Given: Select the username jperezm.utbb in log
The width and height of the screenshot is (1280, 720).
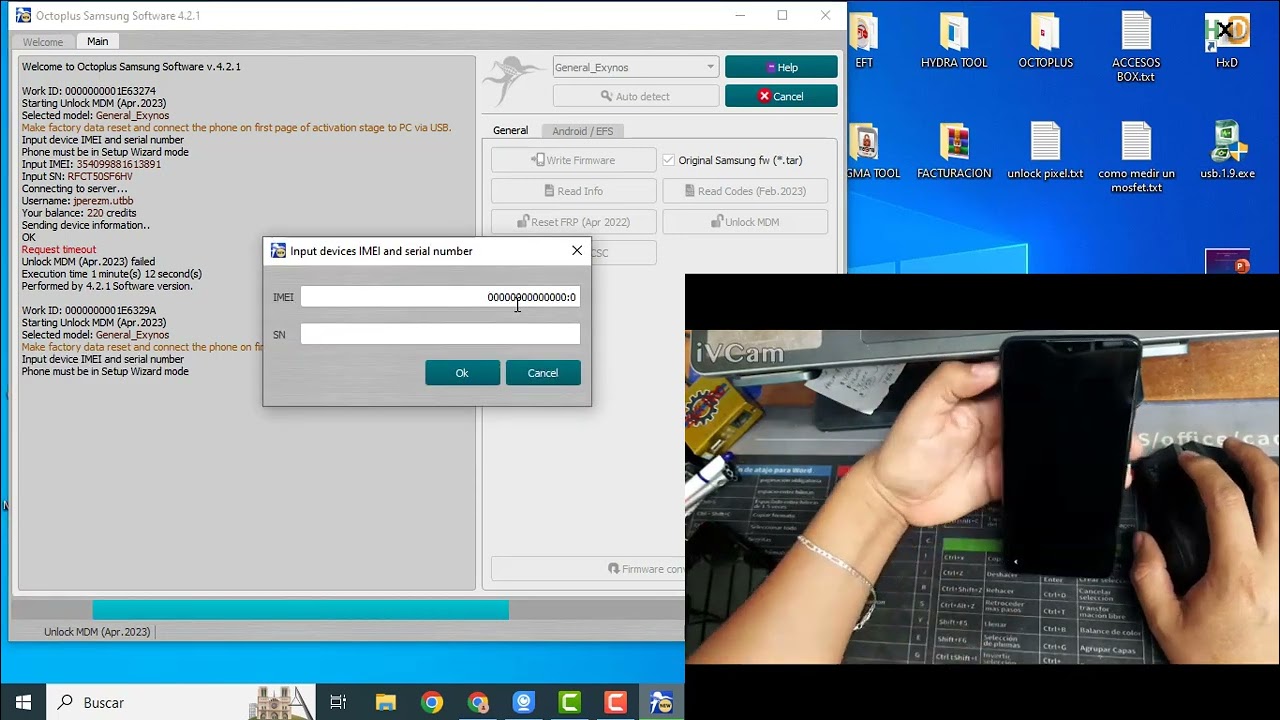Looking at the screenshot, I should [x=103, y=201].
